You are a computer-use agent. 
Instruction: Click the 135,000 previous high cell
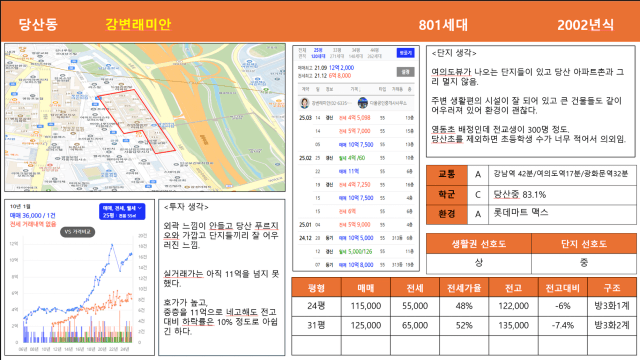click(513, 326)
